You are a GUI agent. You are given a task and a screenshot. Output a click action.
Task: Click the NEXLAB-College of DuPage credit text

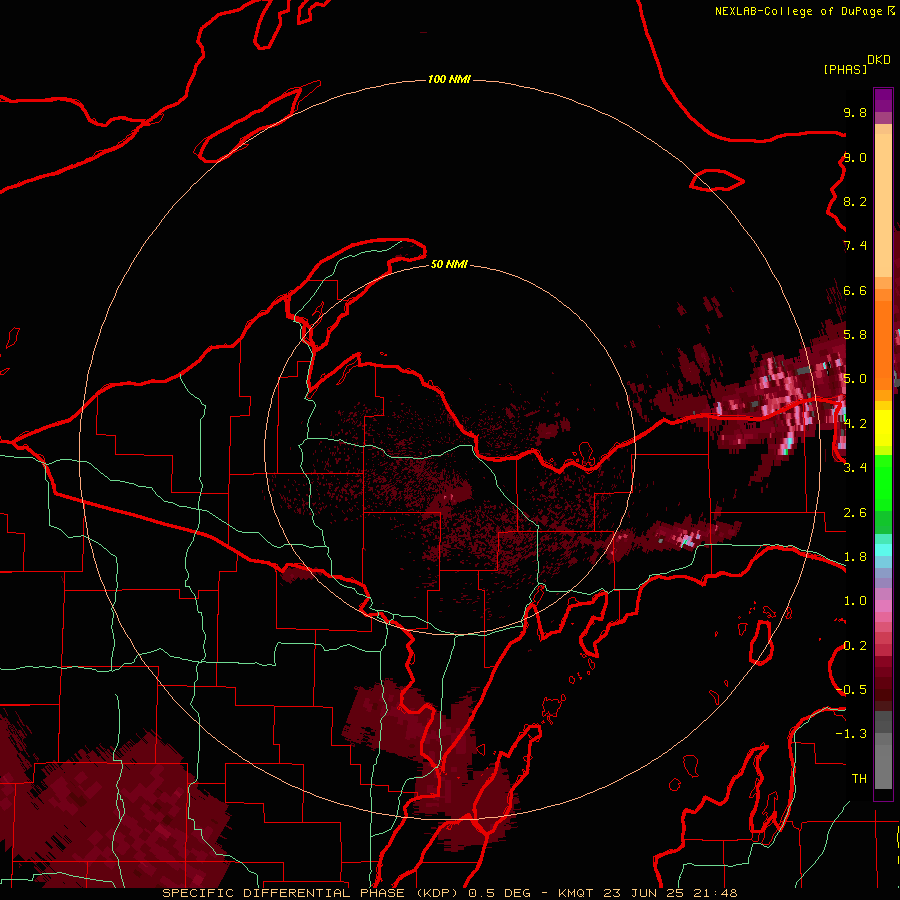tap(800, 11)
